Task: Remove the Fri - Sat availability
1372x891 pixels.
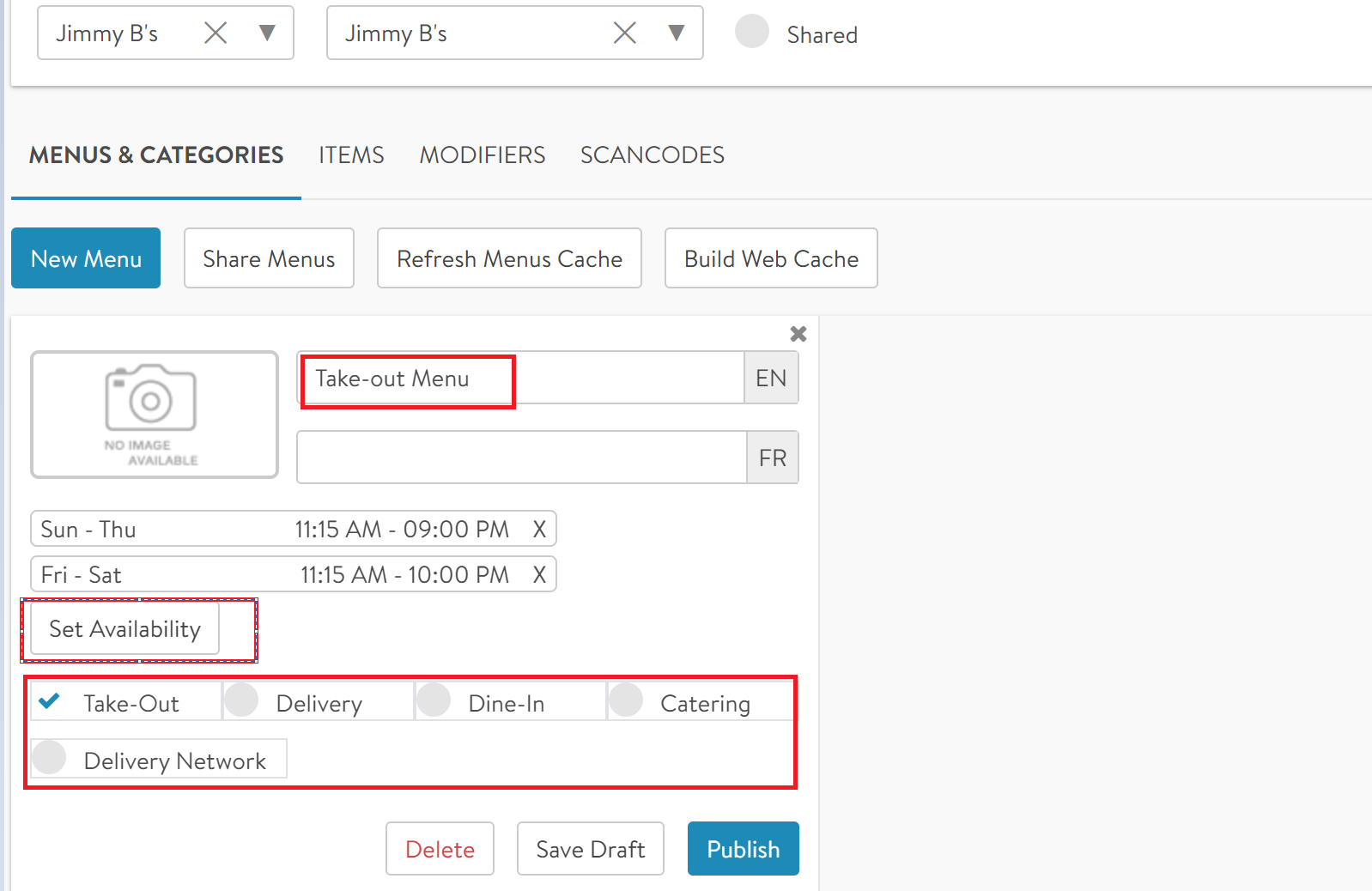Action: (x=539, y=575)
